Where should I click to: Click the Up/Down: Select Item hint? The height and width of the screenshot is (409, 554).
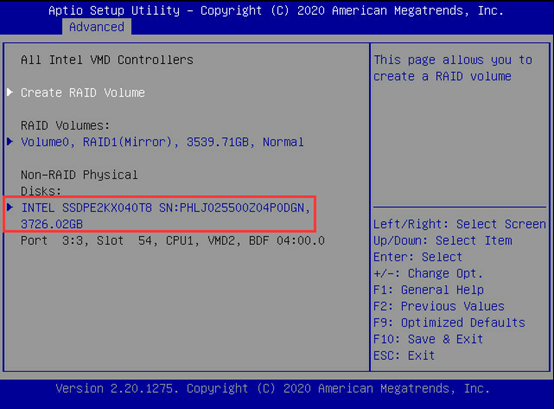click(x=443, y=241)
